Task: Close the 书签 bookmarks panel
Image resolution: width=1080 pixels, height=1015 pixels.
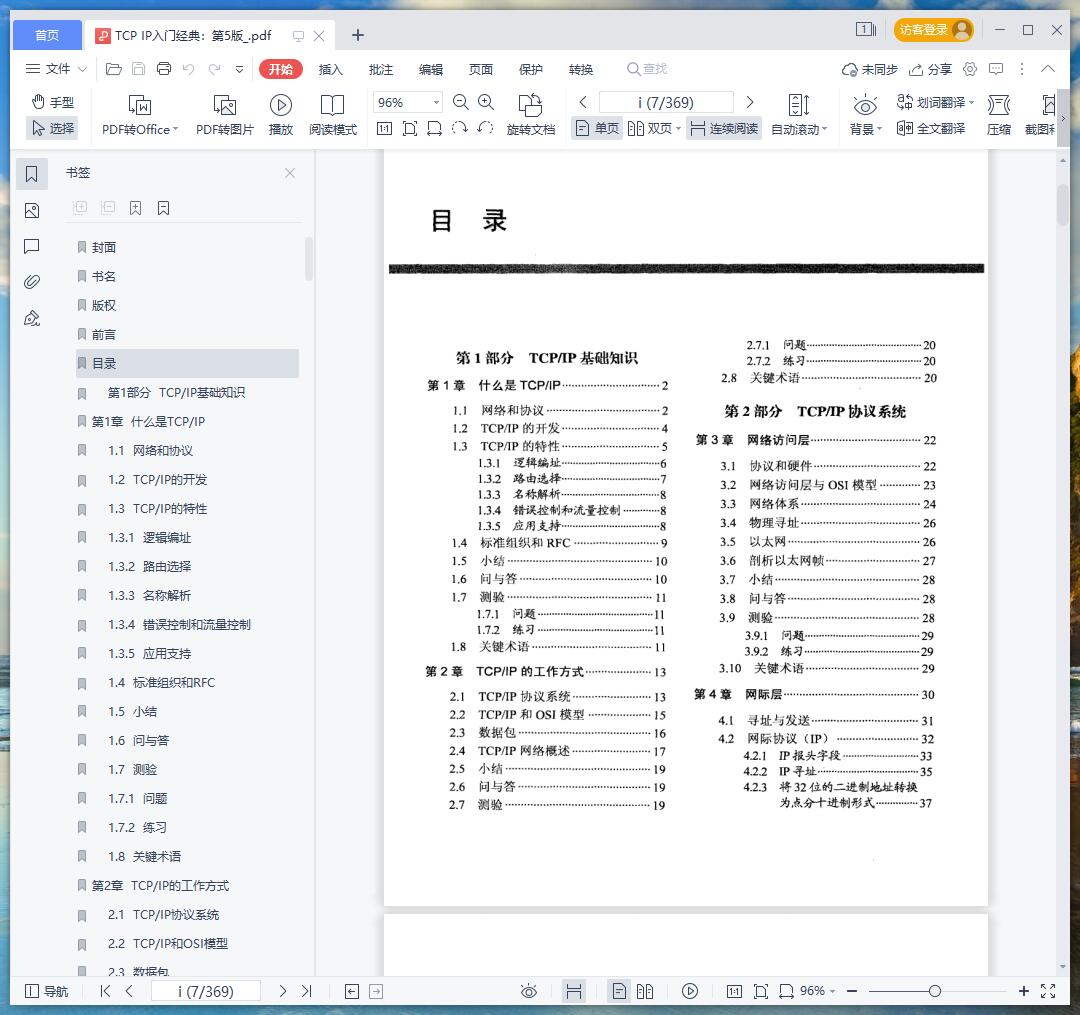Action: coord(290,173)
